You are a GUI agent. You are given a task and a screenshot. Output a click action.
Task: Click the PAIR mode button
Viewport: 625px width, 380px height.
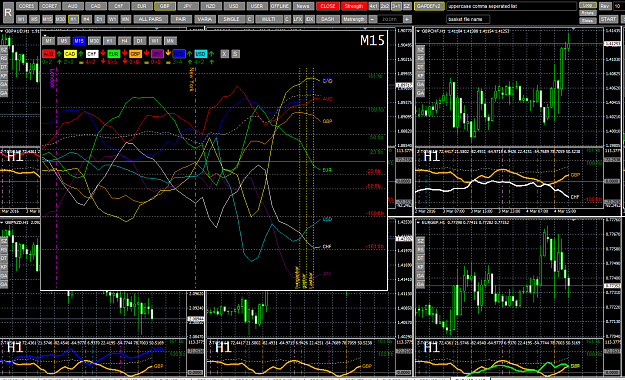pyautogui.click(x=181, y=19)
